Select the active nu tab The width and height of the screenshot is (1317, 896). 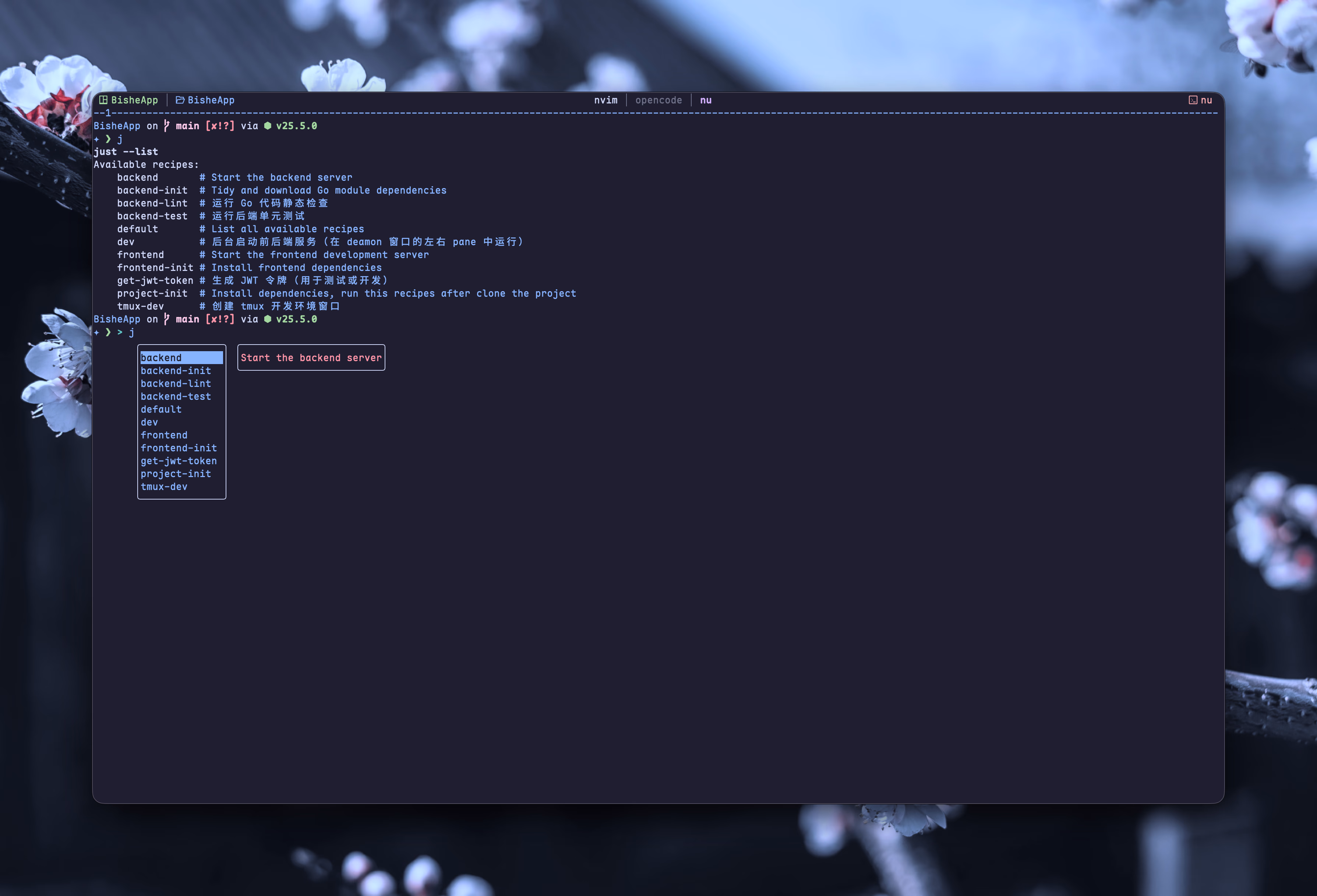pyautogui.click(x=705, y=100)
